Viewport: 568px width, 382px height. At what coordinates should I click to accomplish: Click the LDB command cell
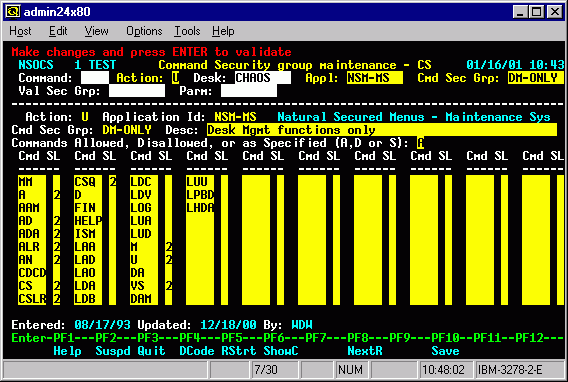point(88,299)
